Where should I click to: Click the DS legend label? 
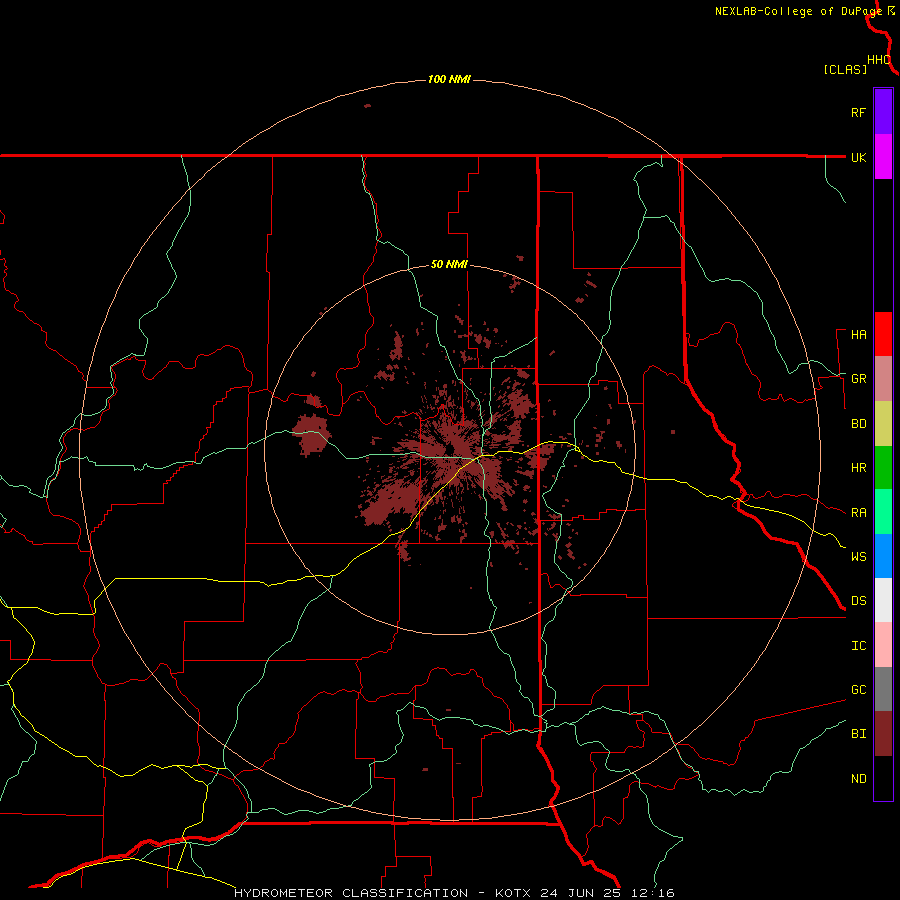858,601
